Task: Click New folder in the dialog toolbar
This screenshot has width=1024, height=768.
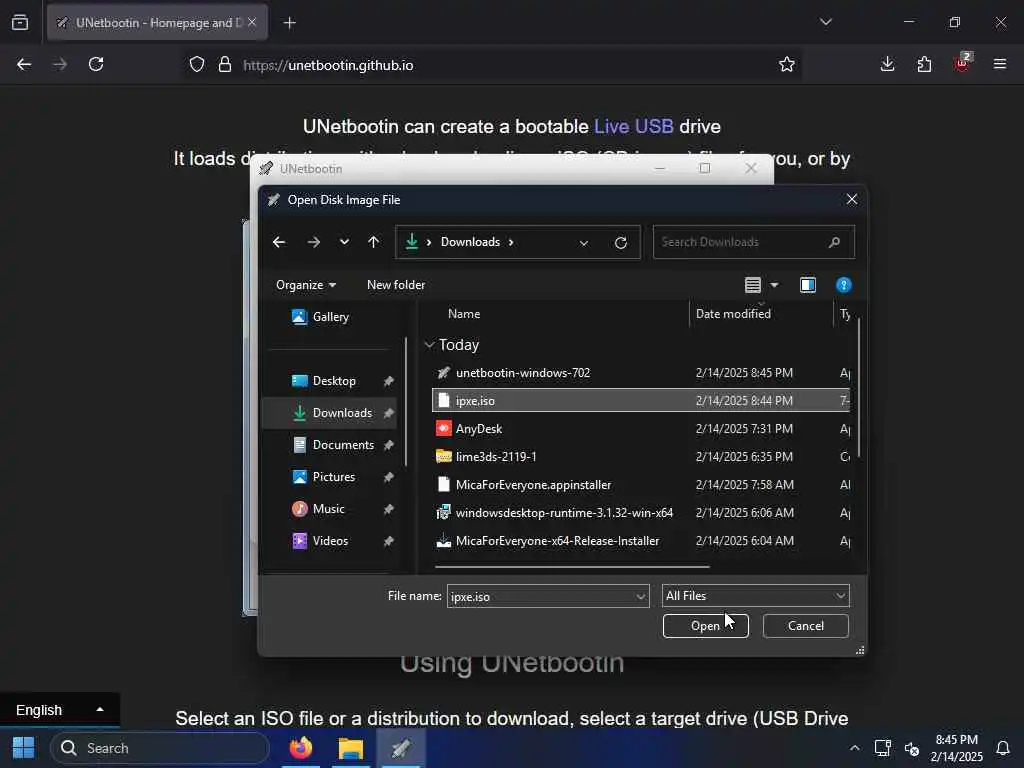Action: pyautogui.click(x=396, y=285)
